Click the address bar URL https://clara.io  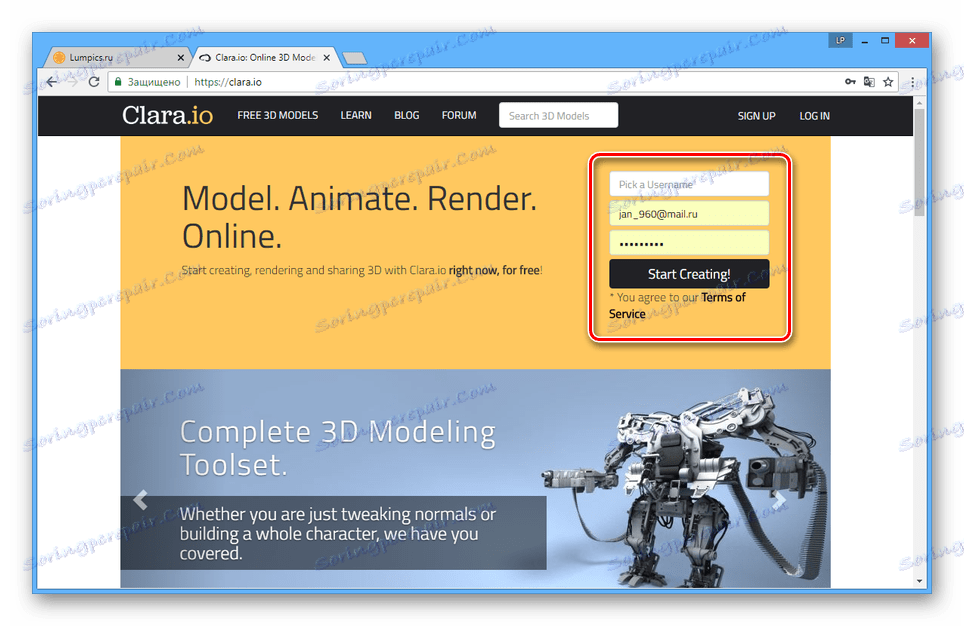pos(228,82)
